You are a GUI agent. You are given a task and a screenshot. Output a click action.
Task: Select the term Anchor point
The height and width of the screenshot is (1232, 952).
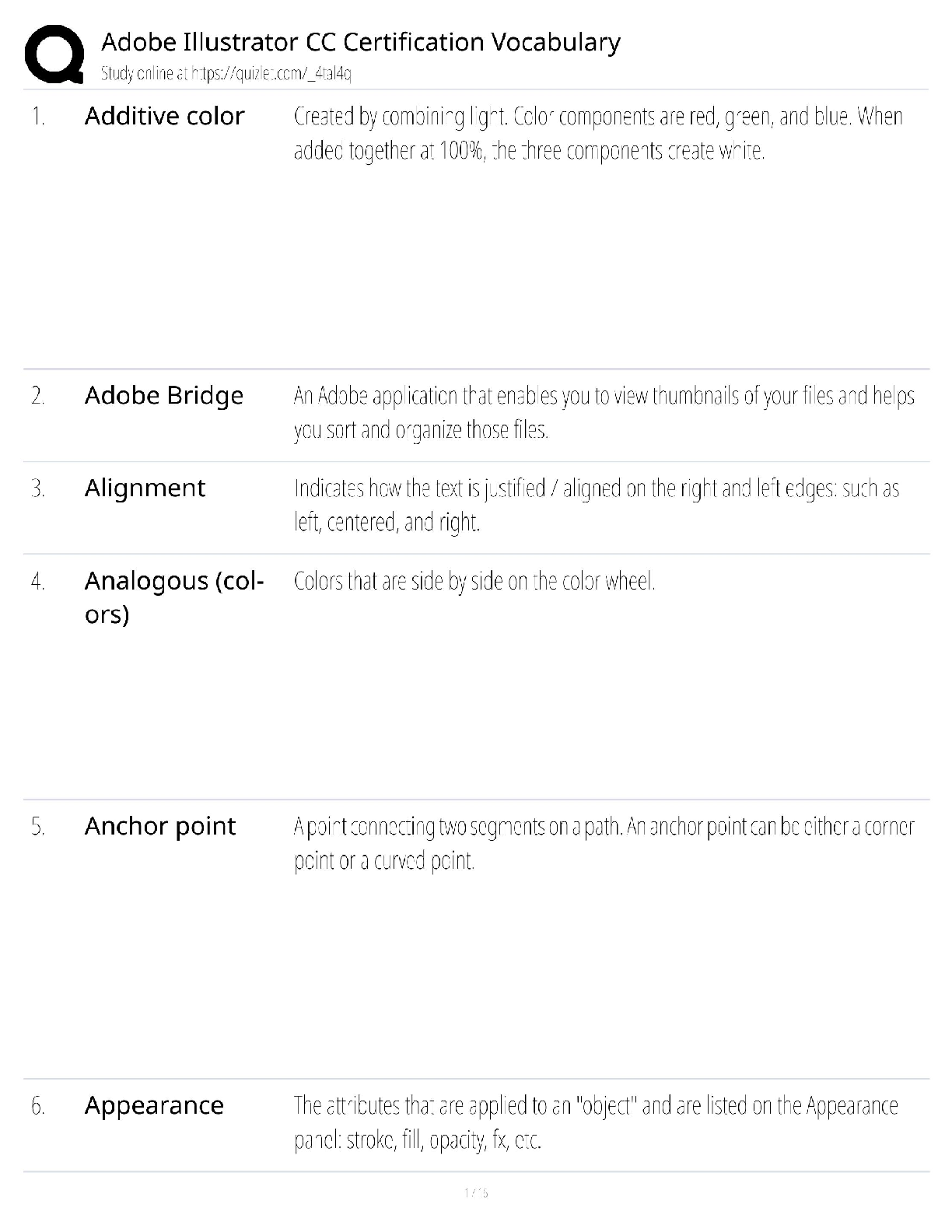pyautogui.click(x=159, y=826)
